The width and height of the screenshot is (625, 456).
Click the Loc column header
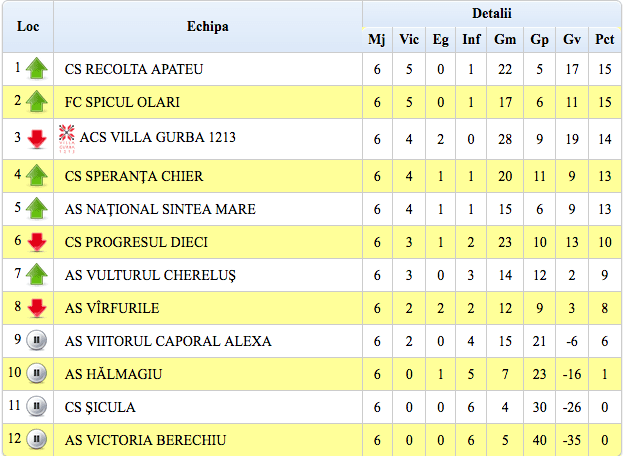[28, 27]
